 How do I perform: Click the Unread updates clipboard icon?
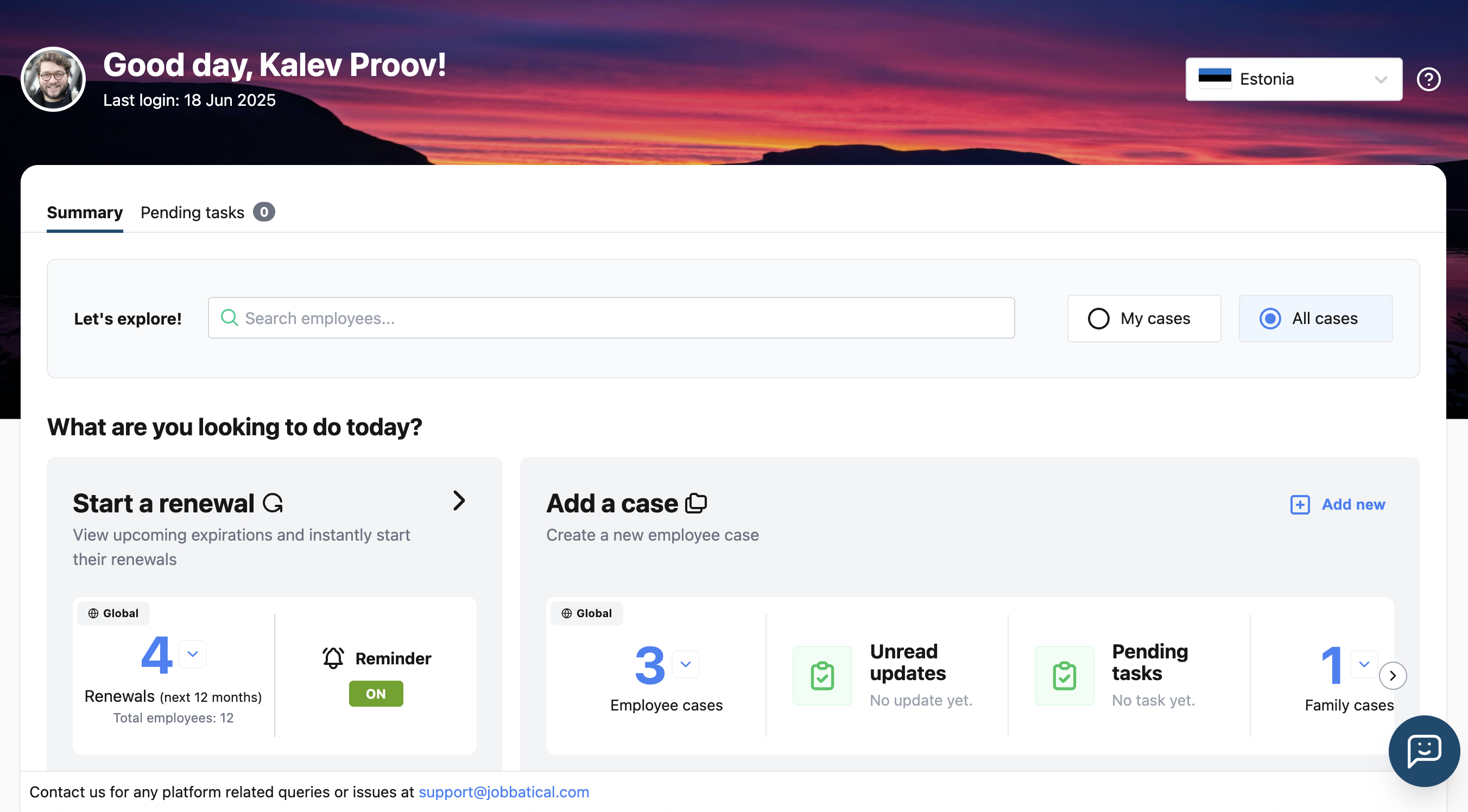point(822,676)
